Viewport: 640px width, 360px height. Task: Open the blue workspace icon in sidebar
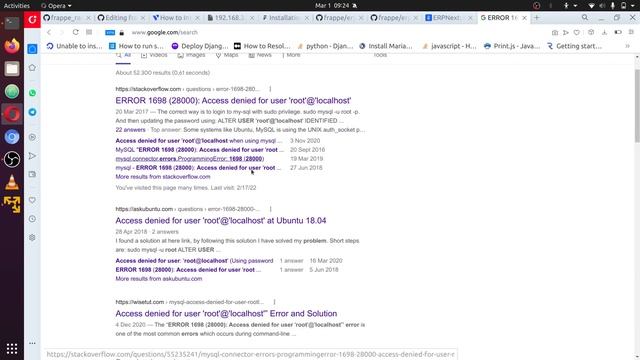(32, 49)
